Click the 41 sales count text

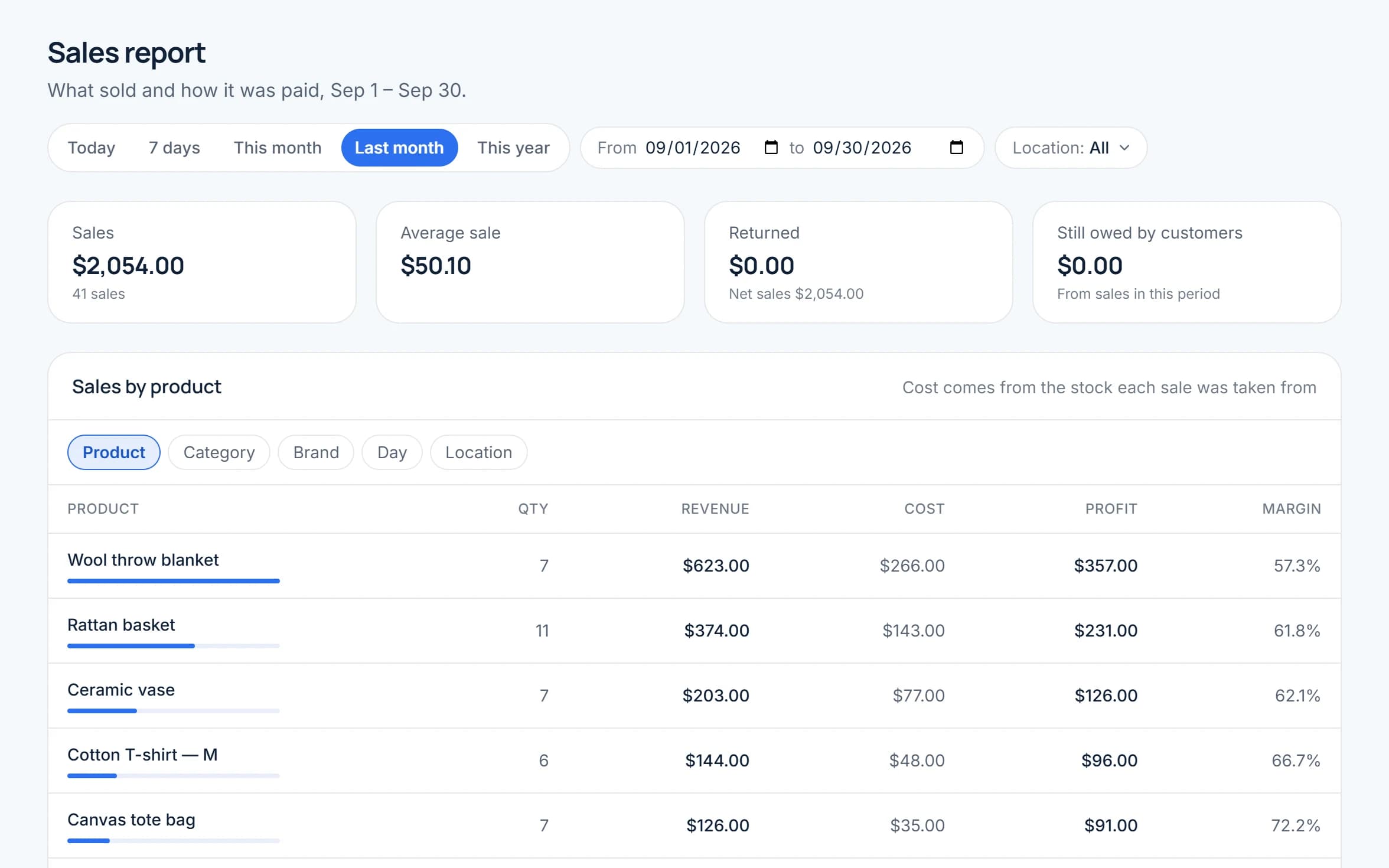click(99, 293)
